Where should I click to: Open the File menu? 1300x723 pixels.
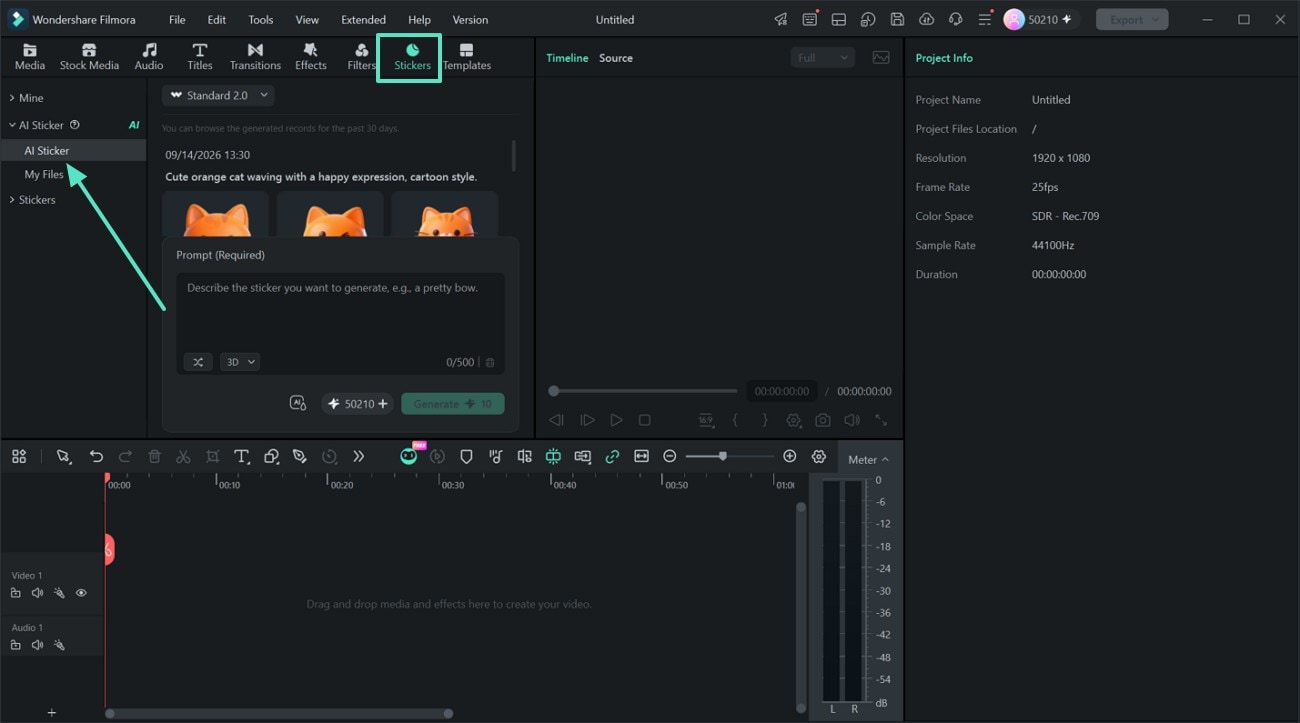pyautogui.click(x=177, y=20)
